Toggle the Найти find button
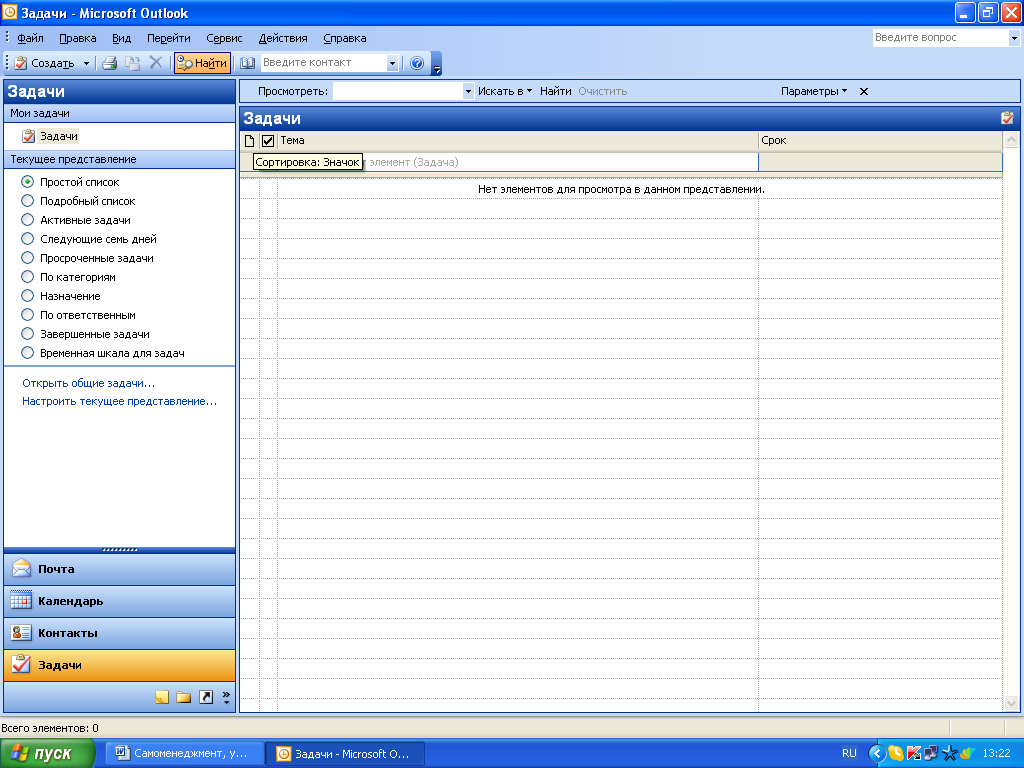 [202, 63]
